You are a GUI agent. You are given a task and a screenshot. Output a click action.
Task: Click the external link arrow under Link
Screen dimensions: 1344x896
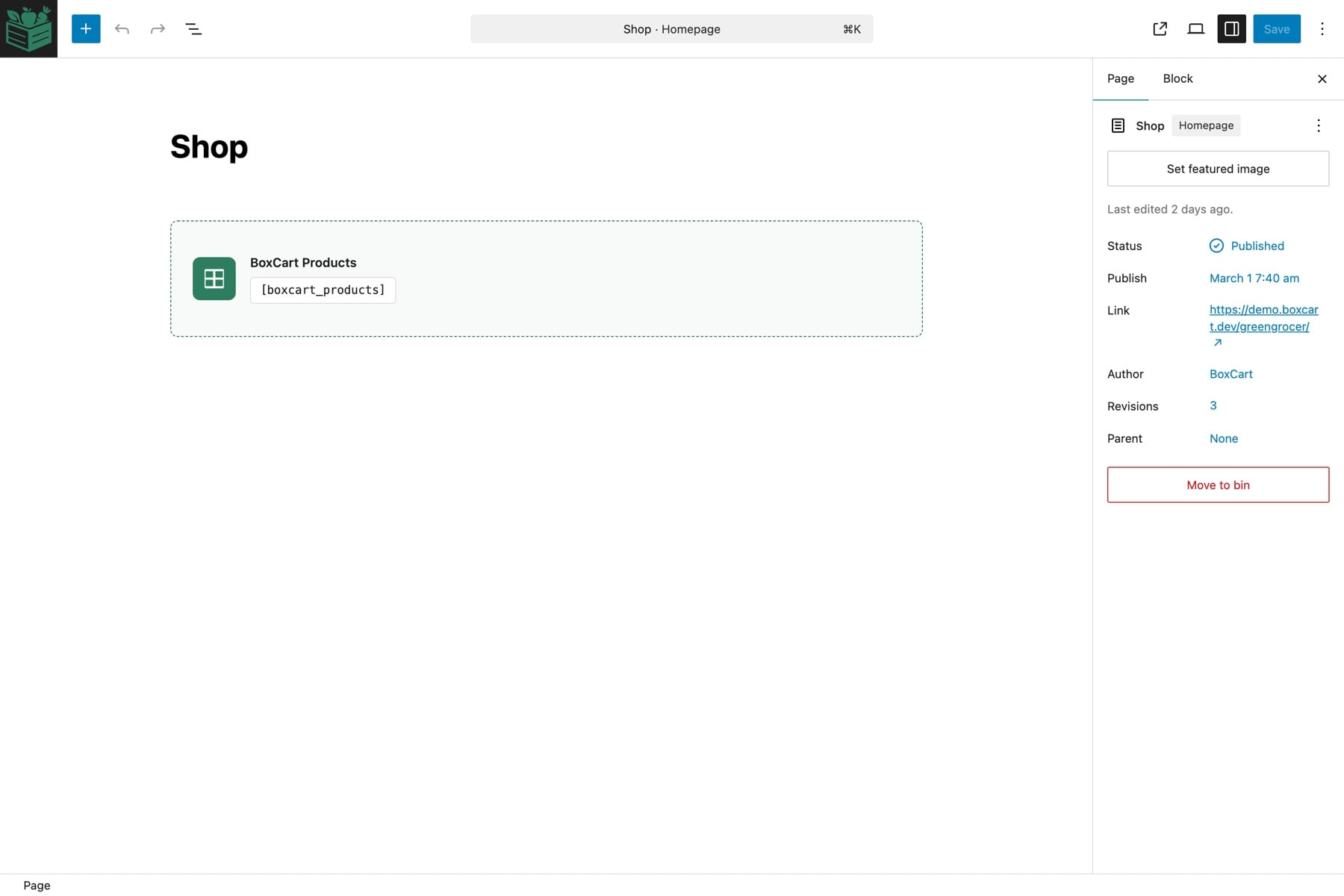1217,343
